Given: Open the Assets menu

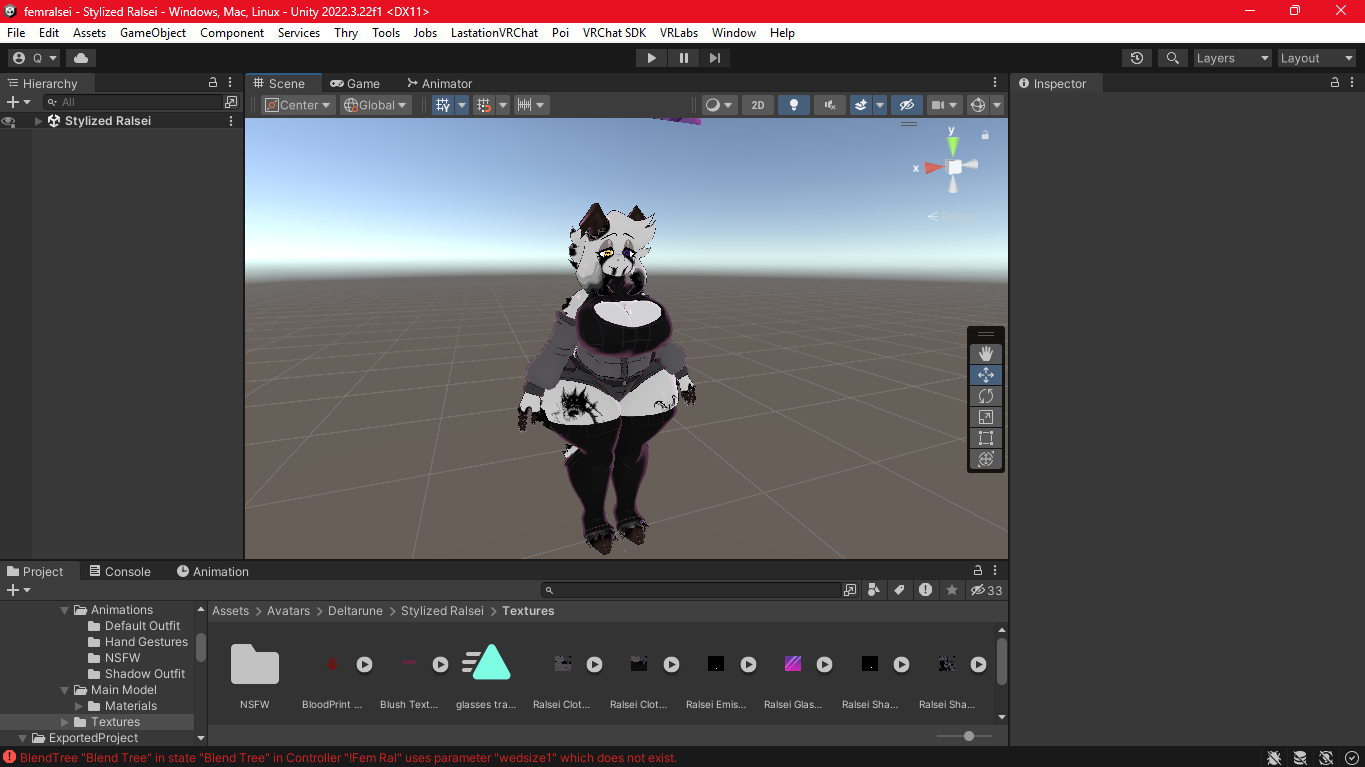Looking at the screenshot, I should tap(89, 33).
